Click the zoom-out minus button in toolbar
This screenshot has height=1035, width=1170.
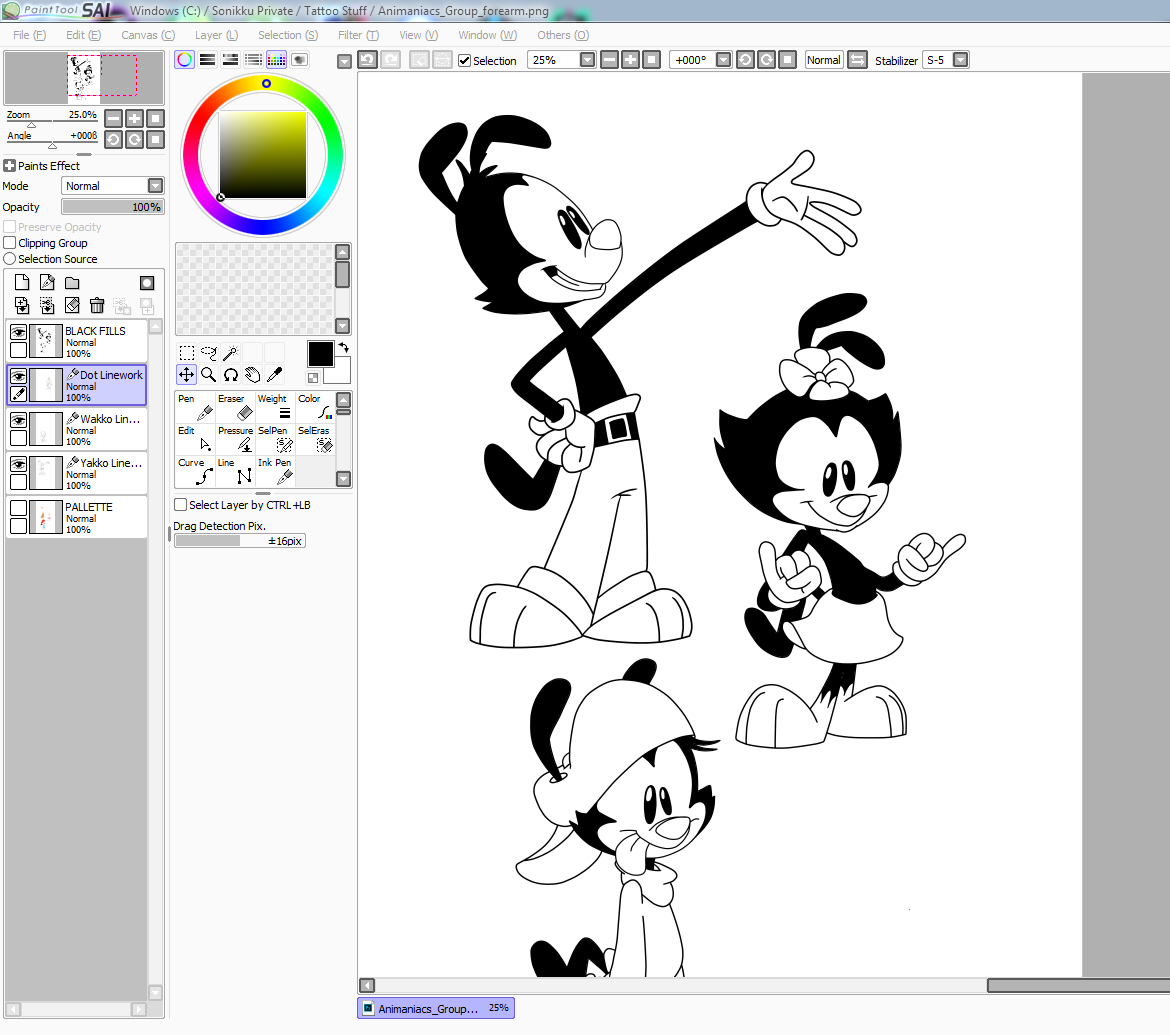(x=610, y=60)
